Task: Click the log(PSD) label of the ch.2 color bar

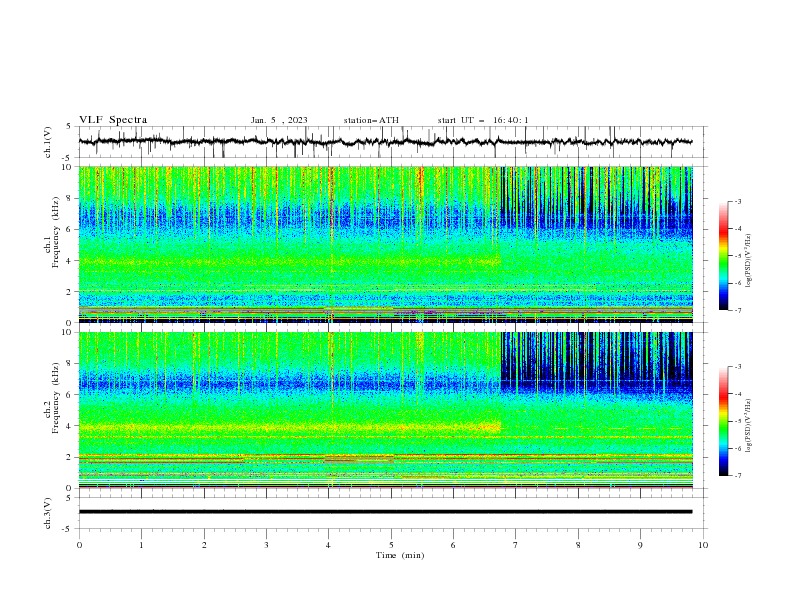Action: pyautogui.click(x=749, y=425)
